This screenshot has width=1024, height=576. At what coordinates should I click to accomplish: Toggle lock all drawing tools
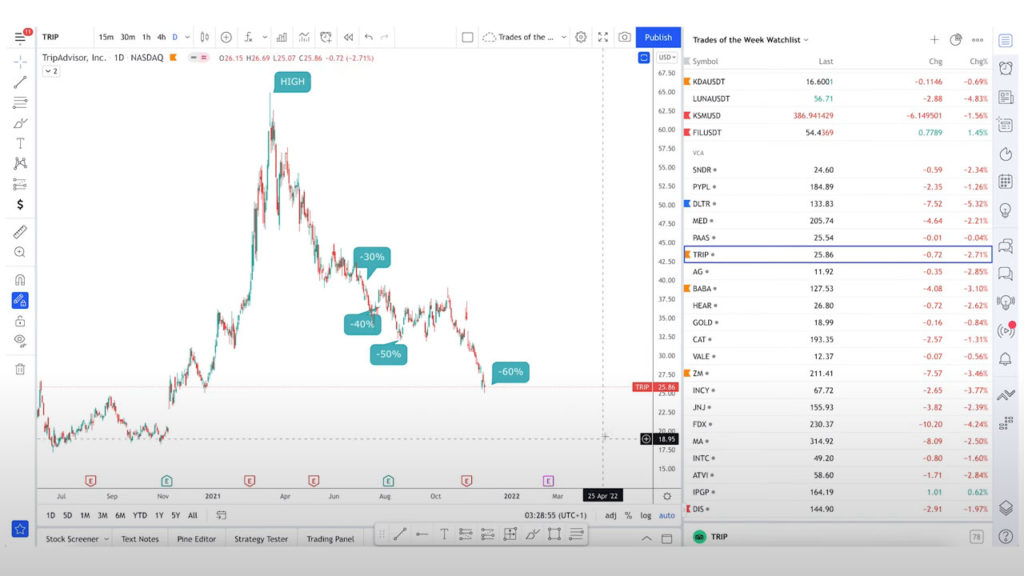pyautogui.click(x=20, y=321)
